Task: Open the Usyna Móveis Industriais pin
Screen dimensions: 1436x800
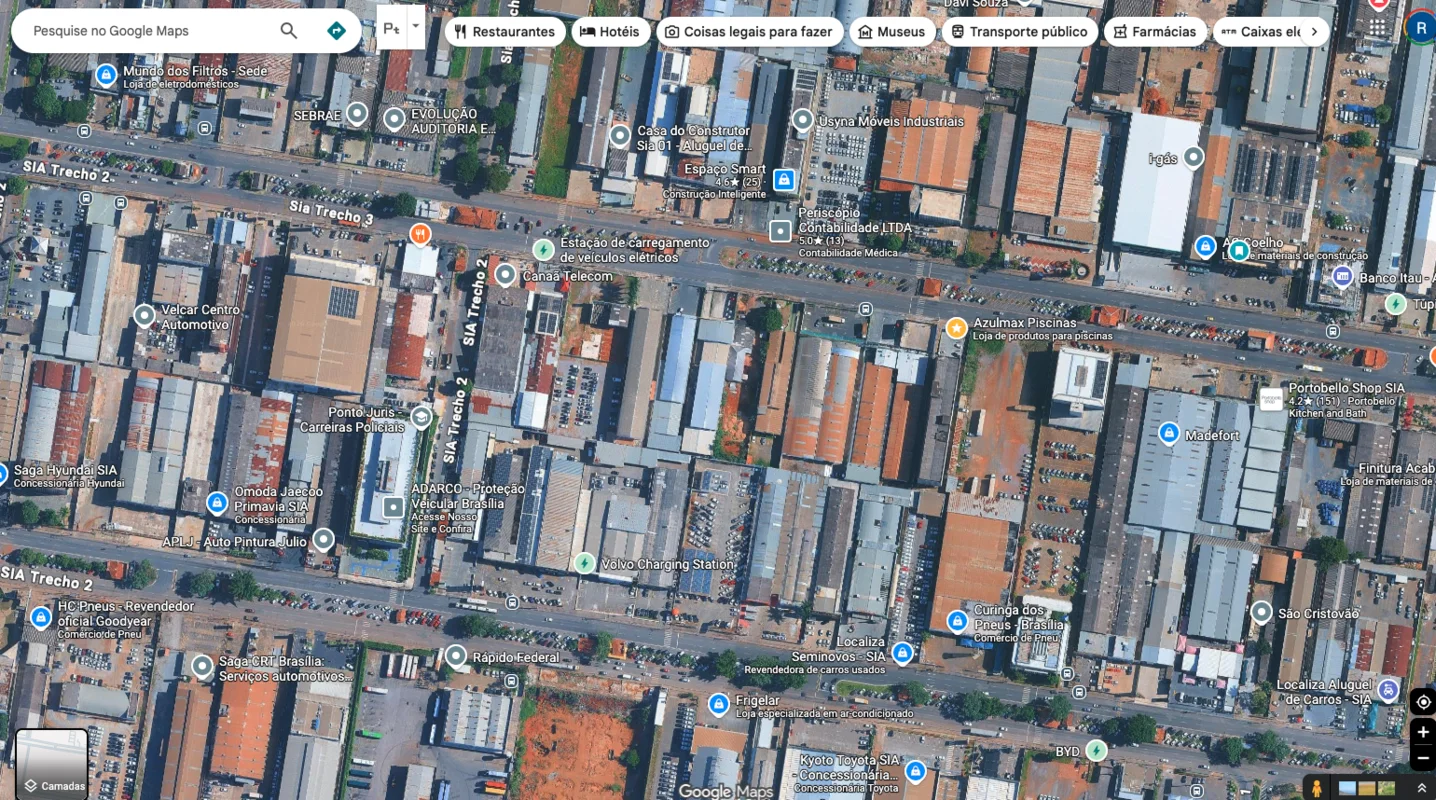Action: tap(802, 120)
